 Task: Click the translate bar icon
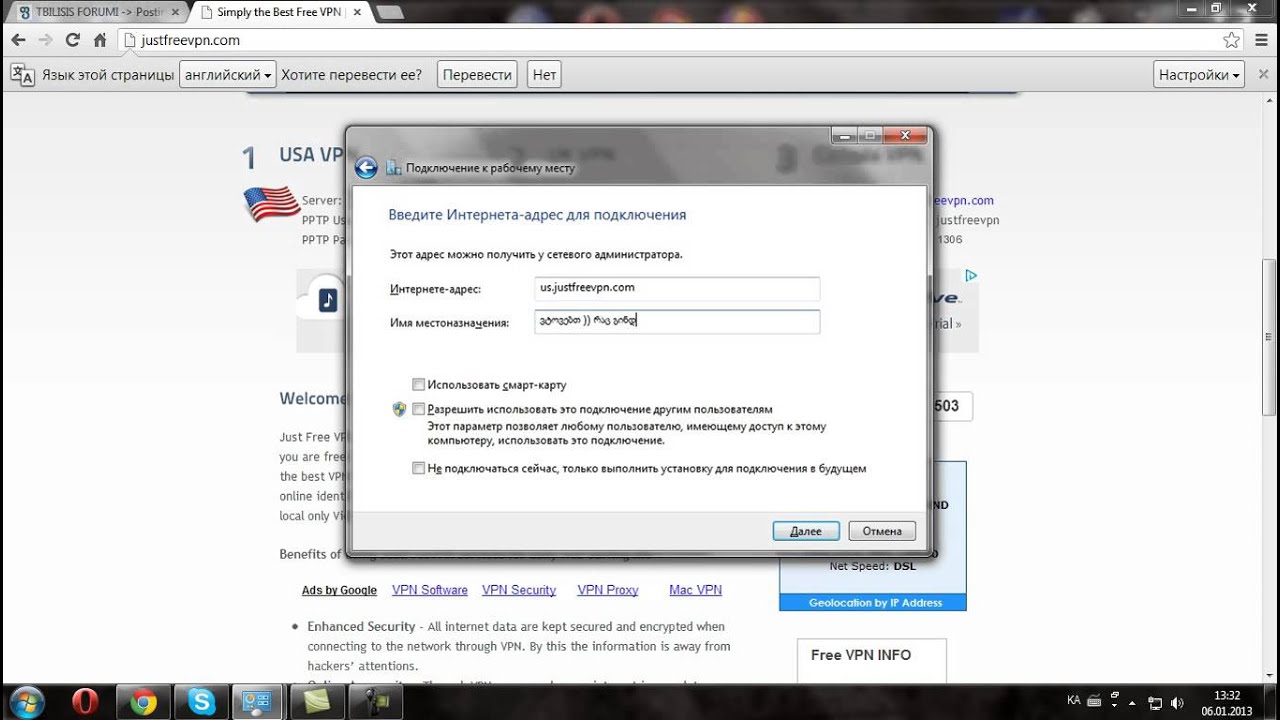(22, 75)
